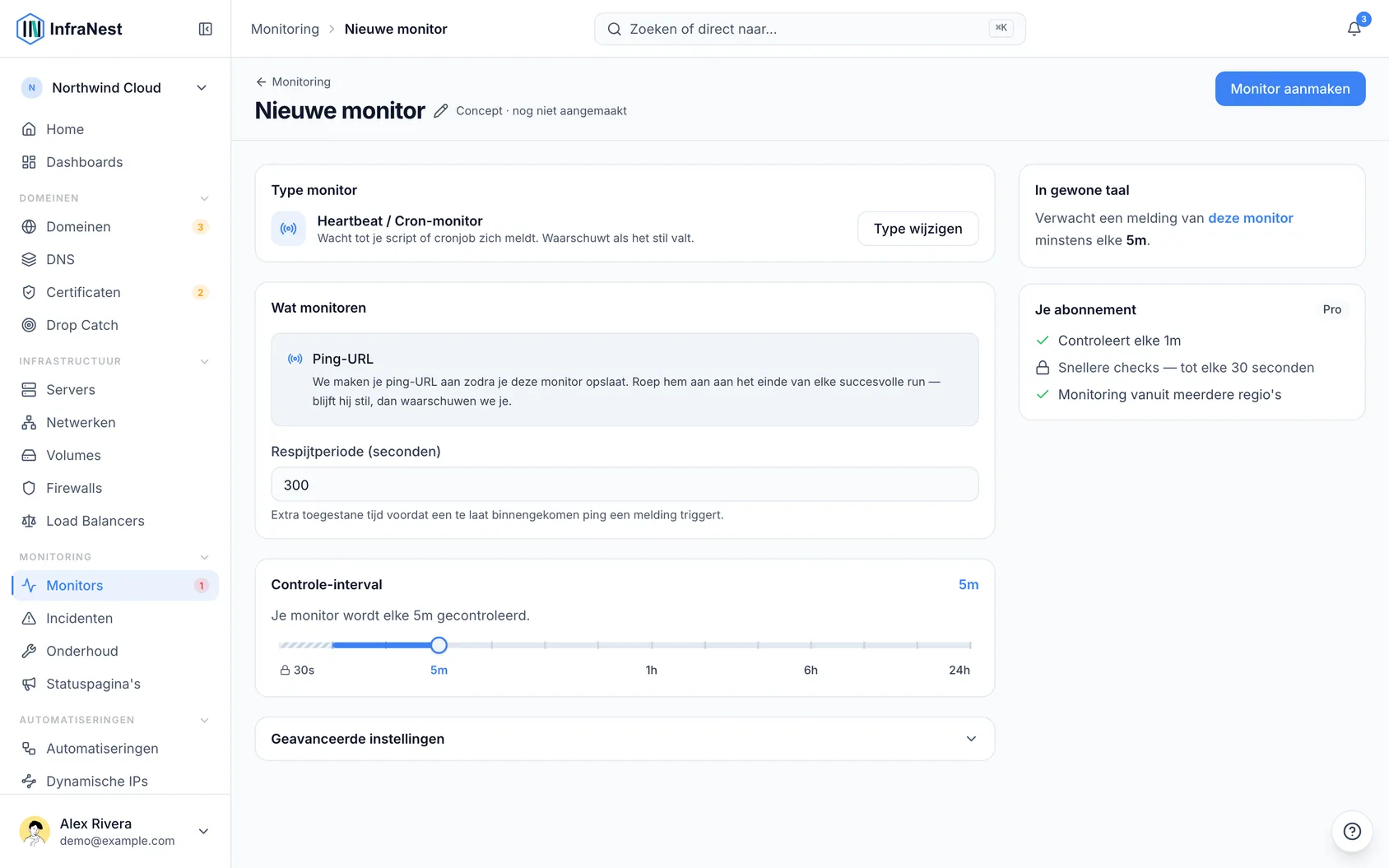Viewport: 1389px width, 868px height.
Task: Click the DNS layers icon
Action: pyautogui.click(x=29, y=259)
